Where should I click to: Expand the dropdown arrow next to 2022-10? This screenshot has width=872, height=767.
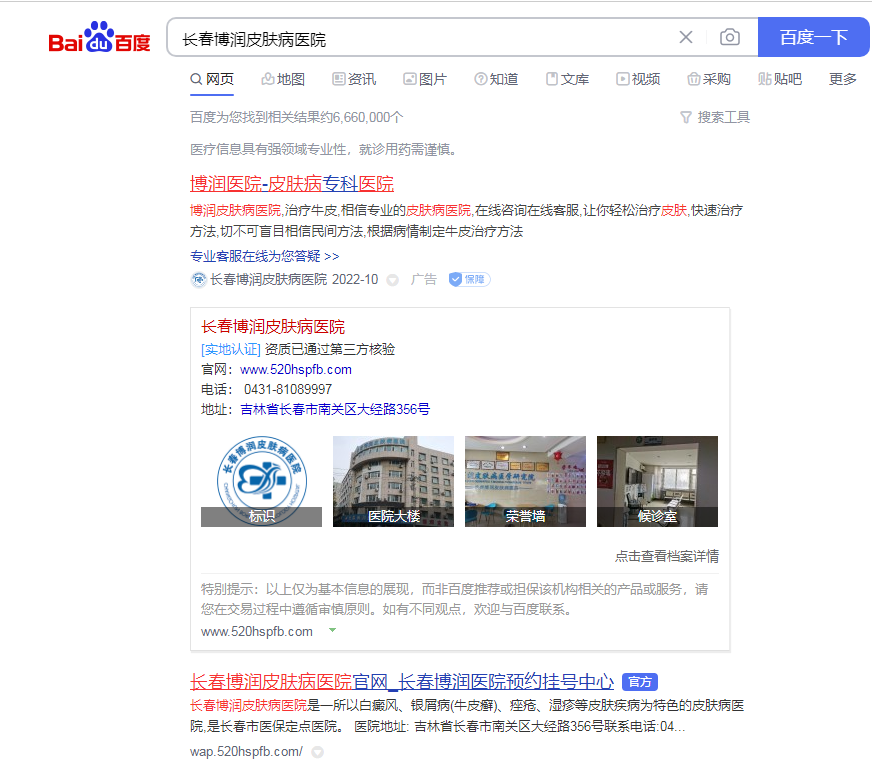tap(393, 280)
